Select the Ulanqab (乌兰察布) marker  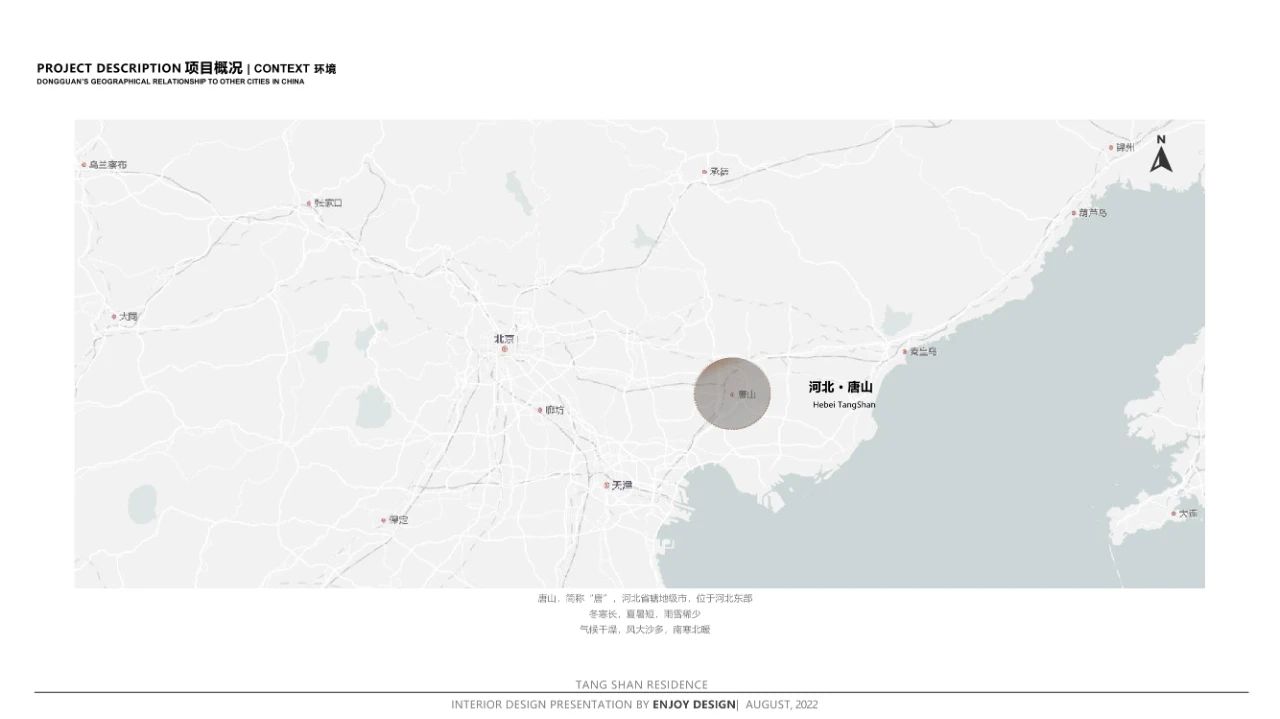[85, 165]
